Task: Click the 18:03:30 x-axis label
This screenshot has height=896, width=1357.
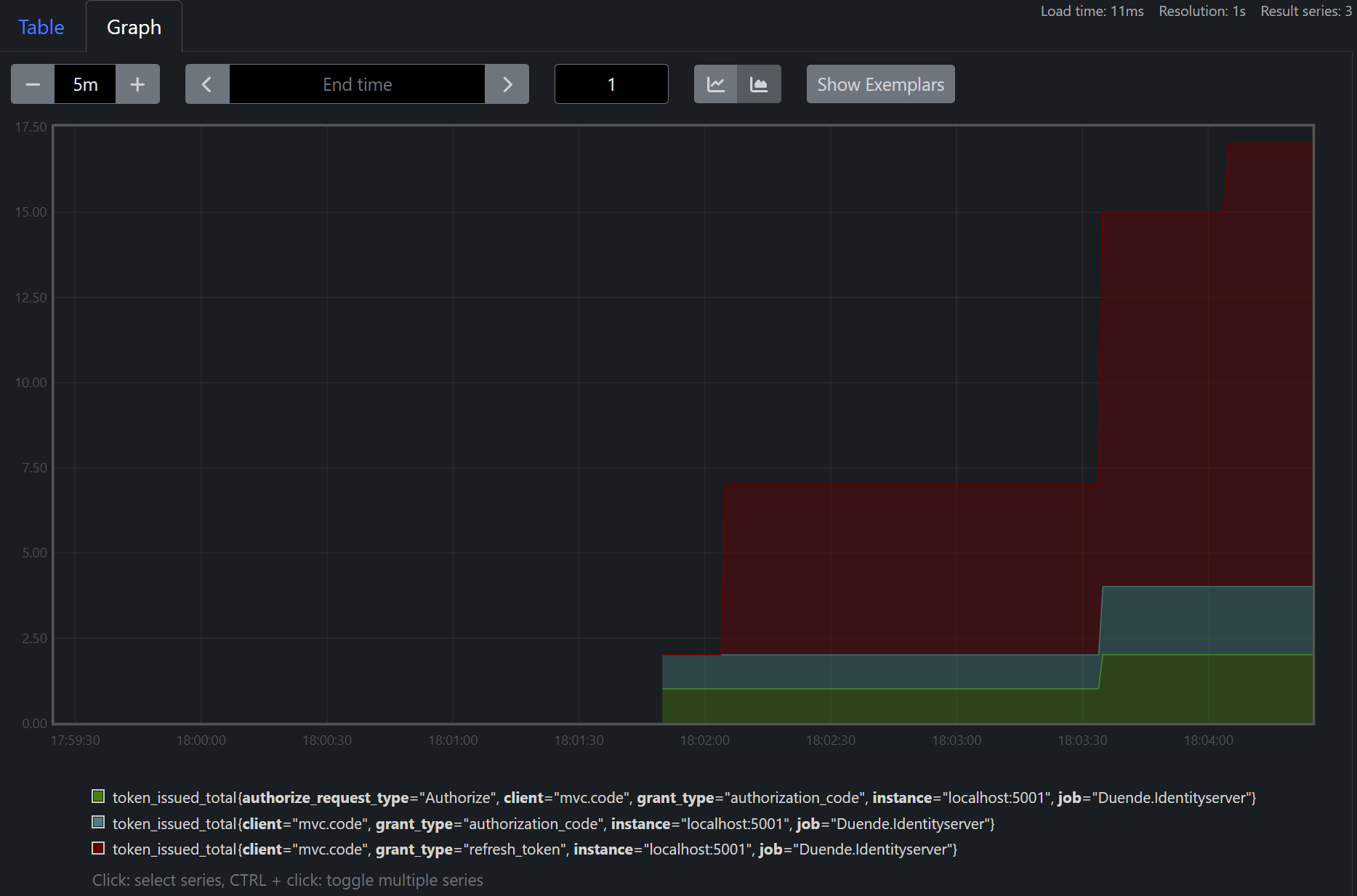Action: tap(1082, 740)
